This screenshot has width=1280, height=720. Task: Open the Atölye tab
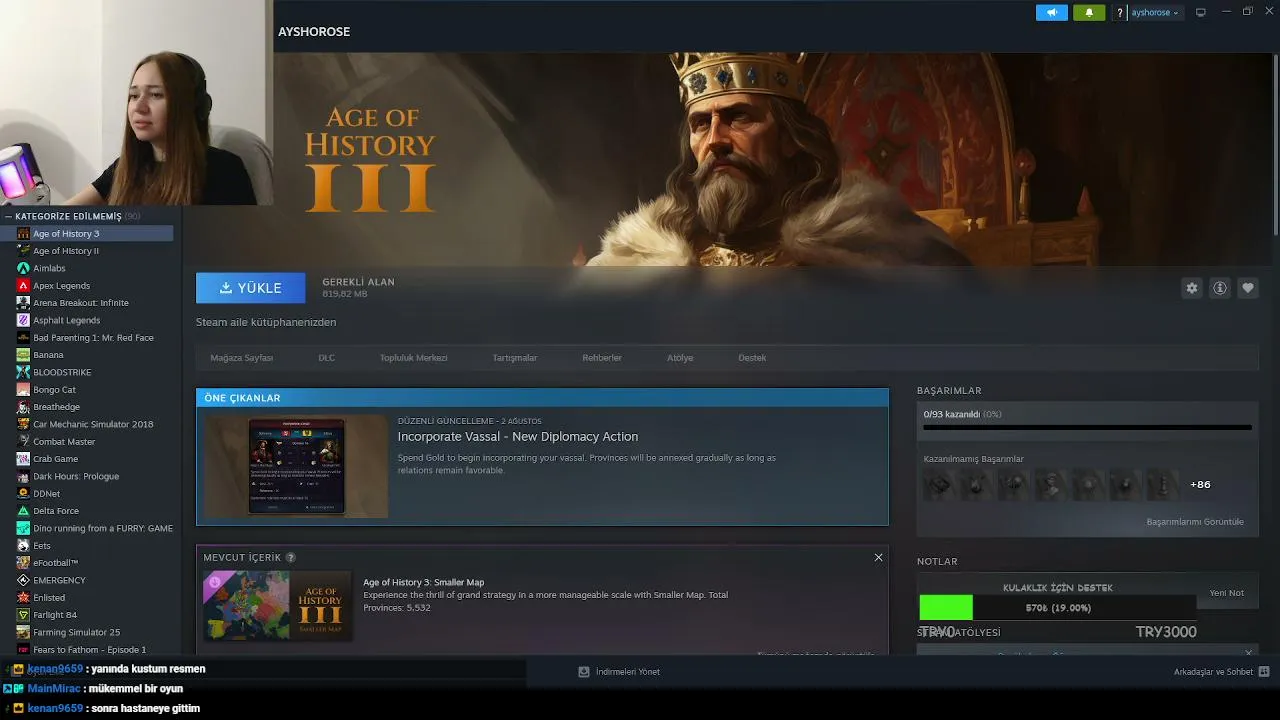(x=680, y=358)
